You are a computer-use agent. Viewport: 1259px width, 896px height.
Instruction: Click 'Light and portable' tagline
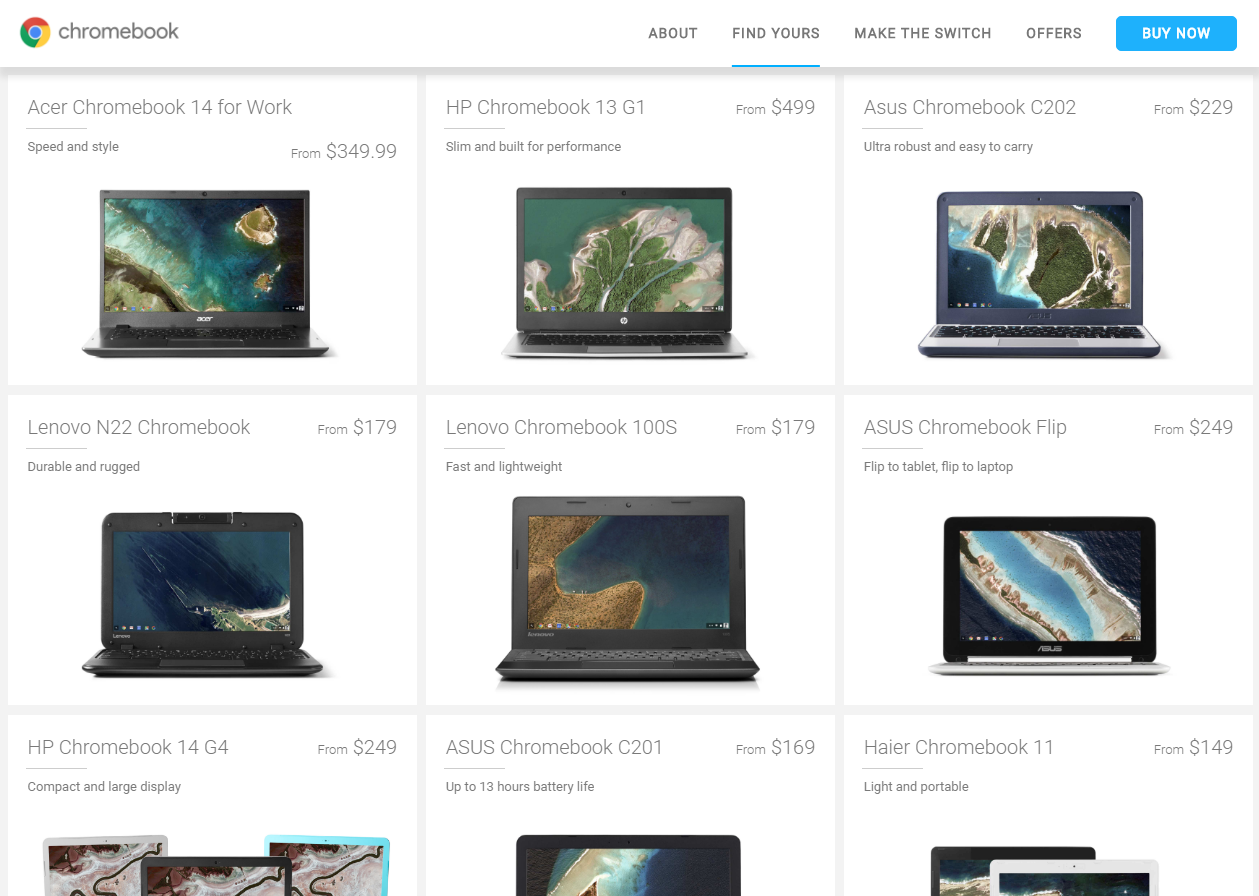(x=916, y=787)
